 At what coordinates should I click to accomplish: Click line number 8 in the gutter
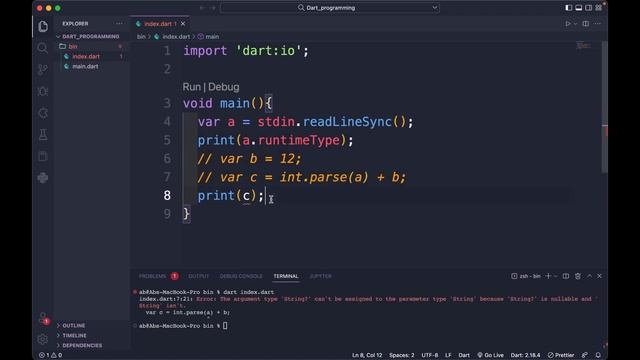(x=167, y=196)
